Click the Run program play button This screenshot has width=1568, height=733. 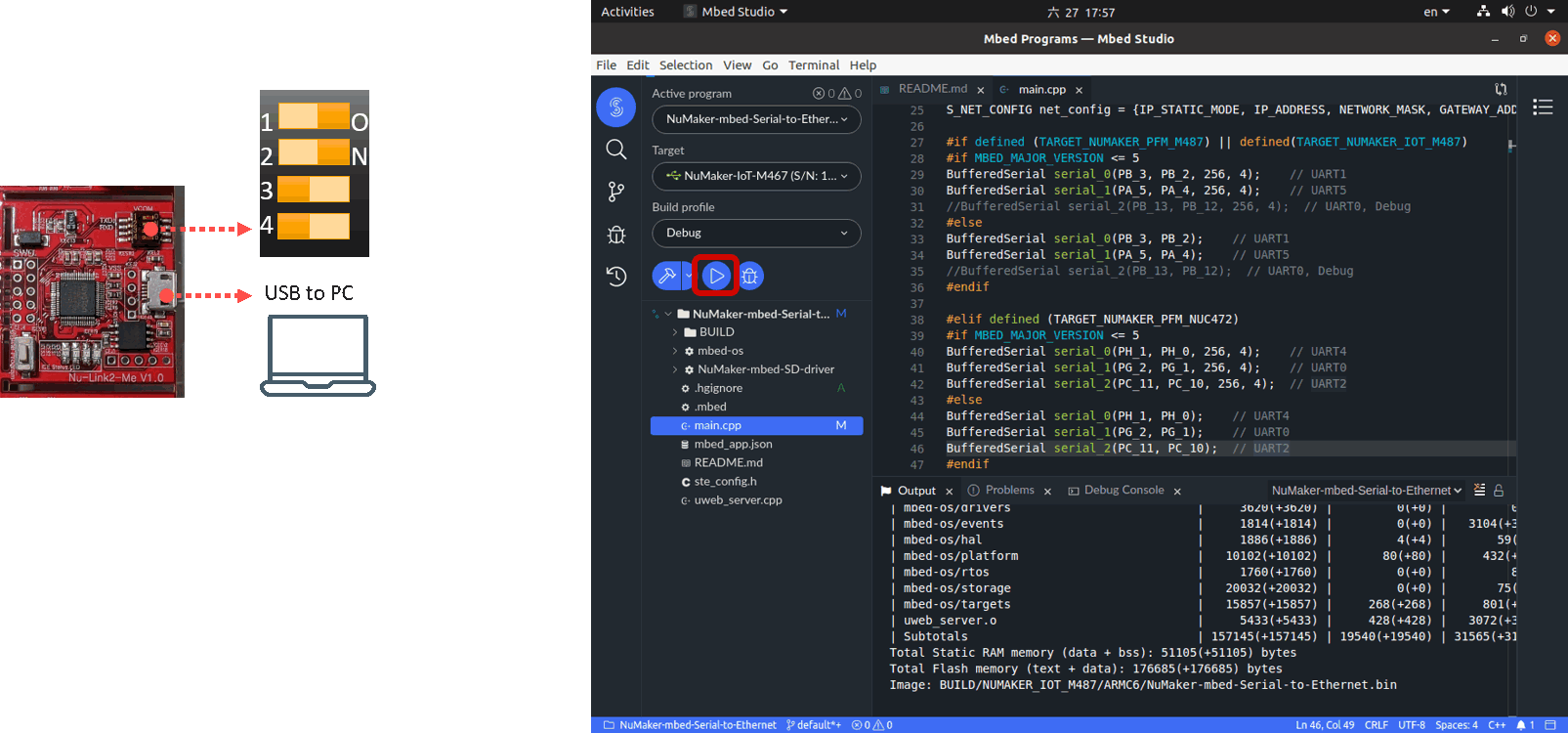coord(716,276)
